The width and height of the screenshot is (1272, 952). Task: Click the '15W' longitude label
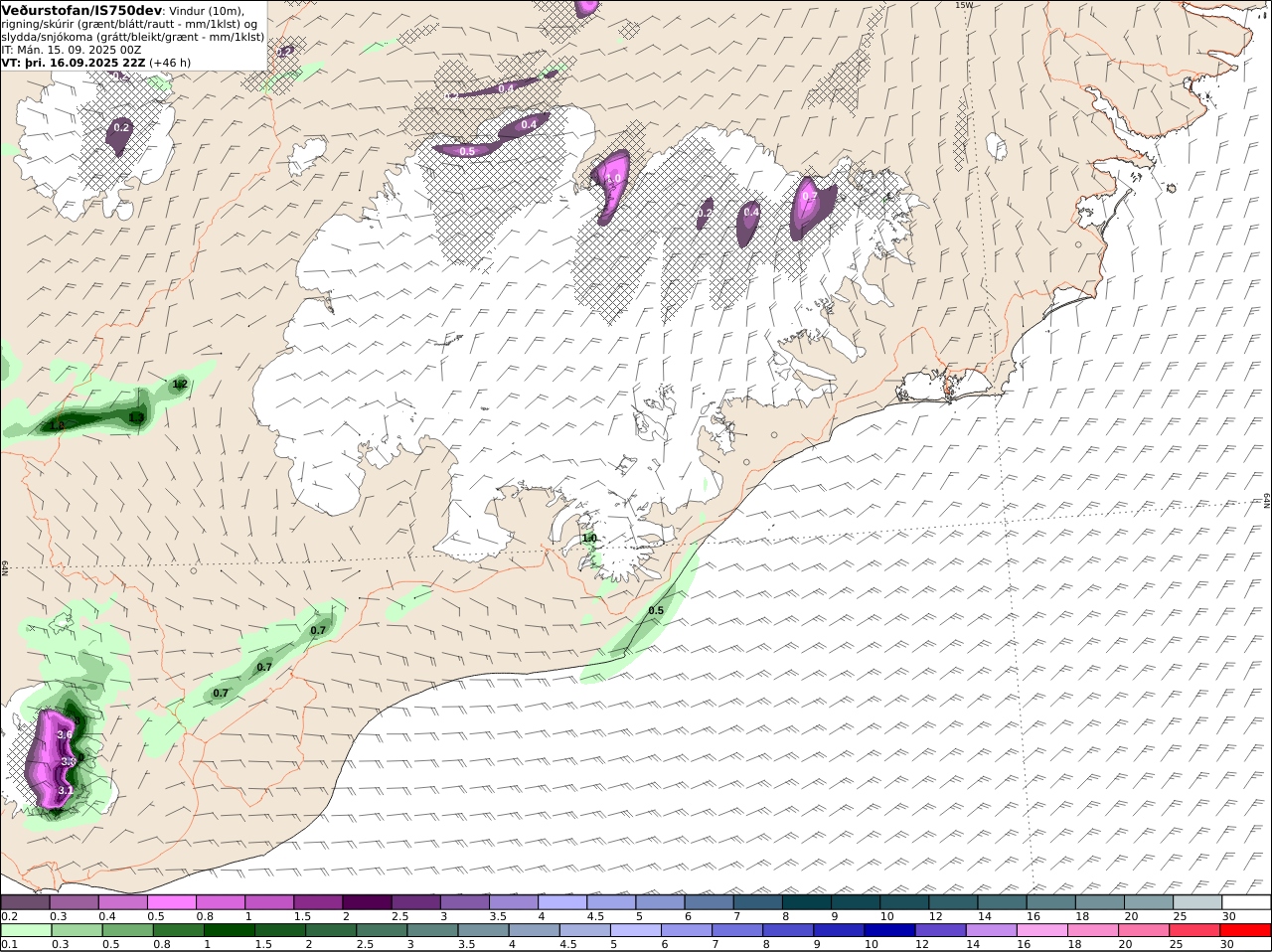[x=963, y=5]
